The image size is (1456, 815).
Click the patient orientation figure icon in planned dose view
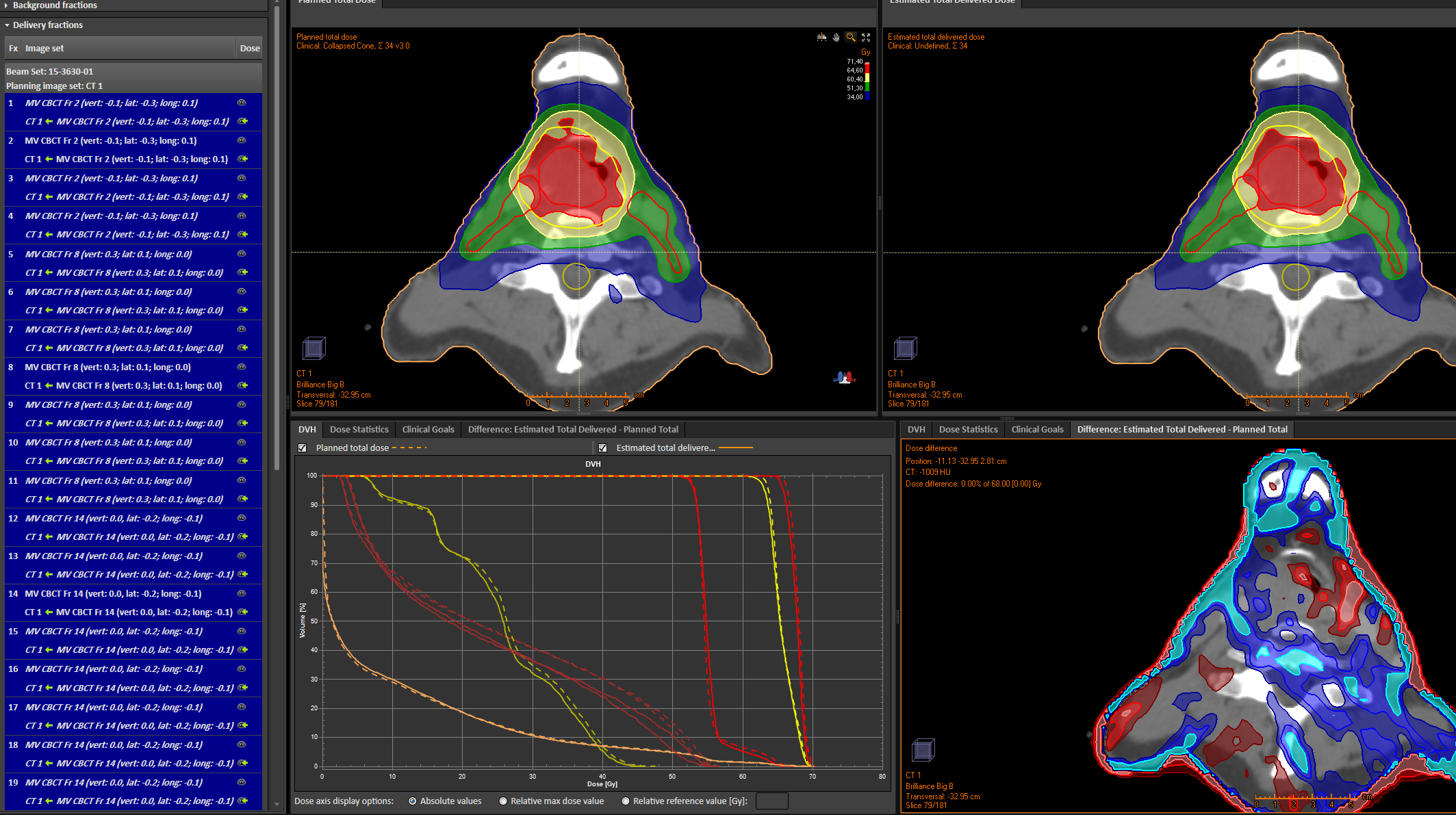[x=845, y=377]
